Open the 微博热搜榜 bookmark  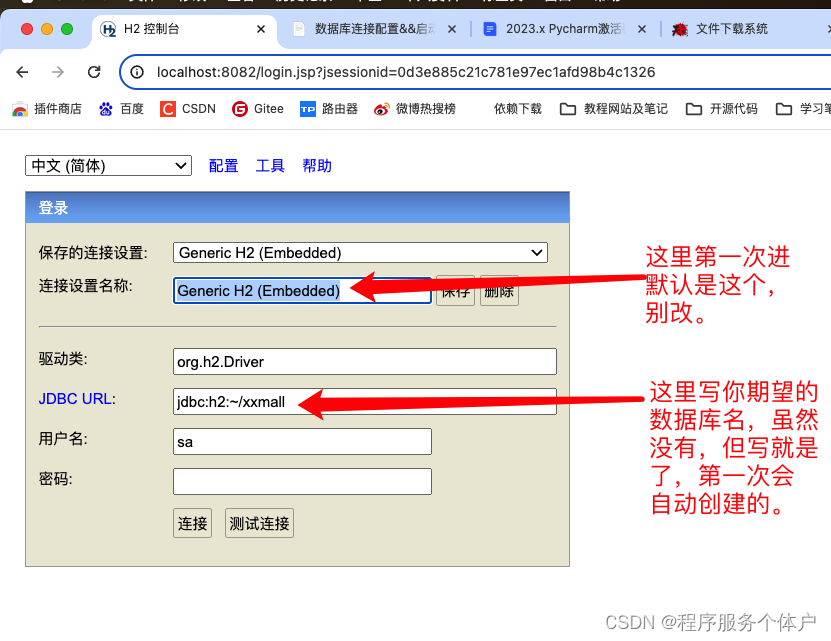tap(414, 109)
